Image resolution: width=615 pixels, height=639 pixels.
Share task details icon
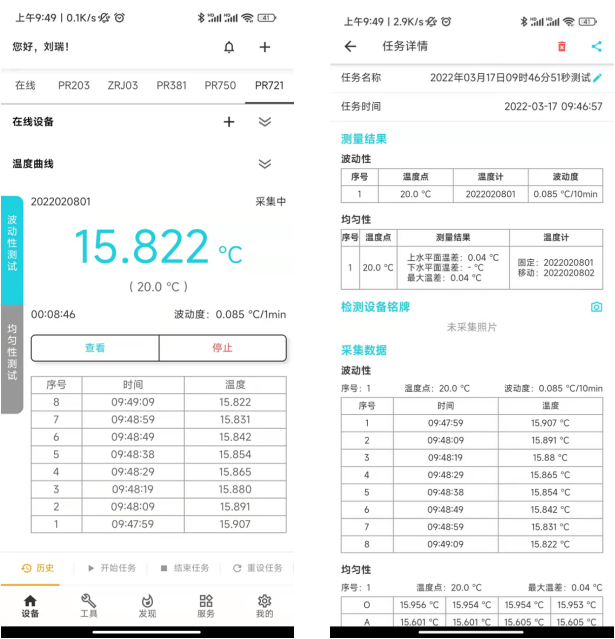(x=597, y=46)
